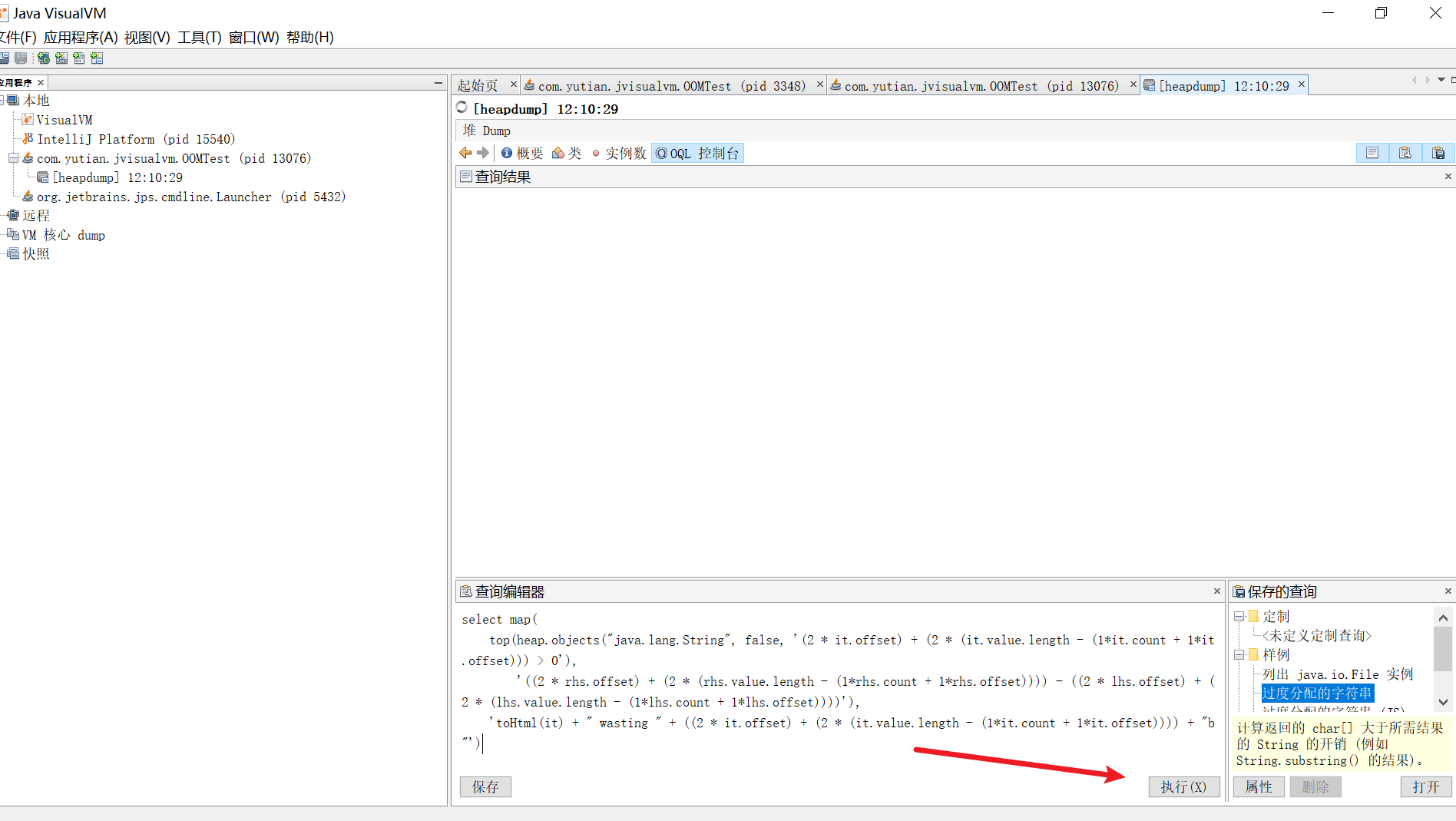The width and height of the screenshot is (1456, 821).
Task: Click the forward arrow in heap dump toolbar
Action: (483, 153)
